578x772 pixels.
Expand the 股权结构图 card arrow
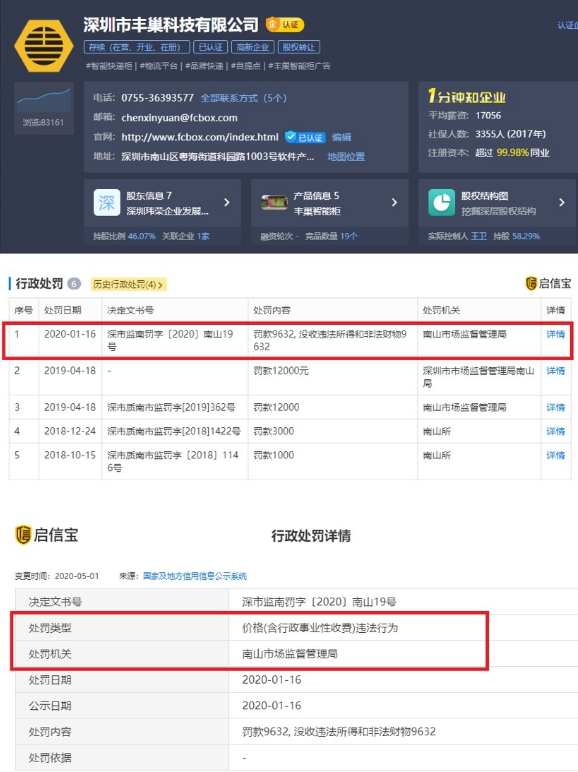(x=562, y=202)
